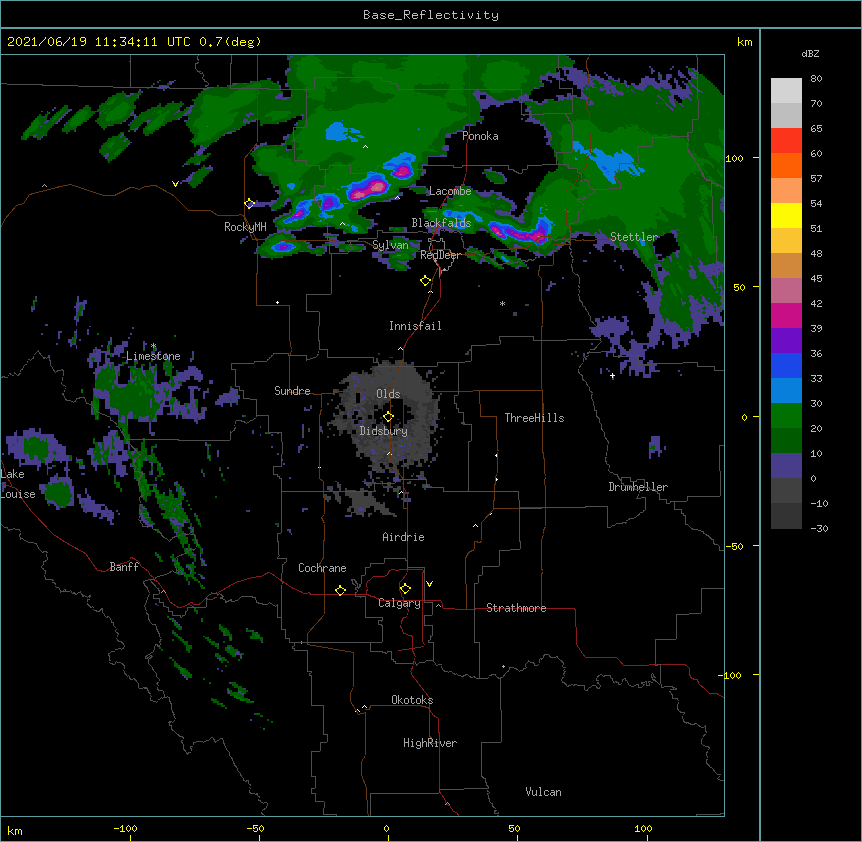Click the RockyMH label
This screenshot has width=862, height=842.
pyautogui.click(x=245, y=227)
